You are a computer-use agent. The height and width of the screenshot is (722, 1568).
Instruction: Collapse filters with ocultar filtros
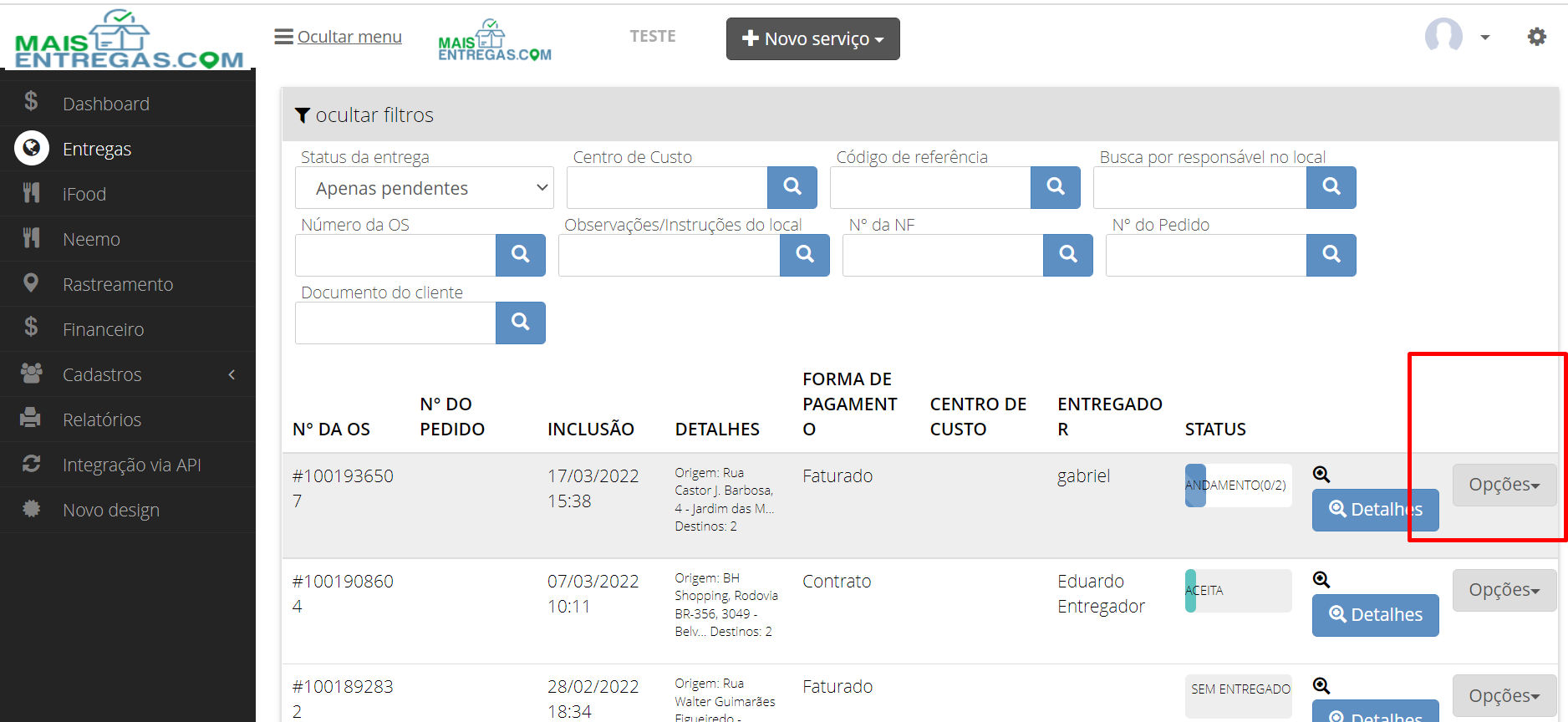pos(364,115)
